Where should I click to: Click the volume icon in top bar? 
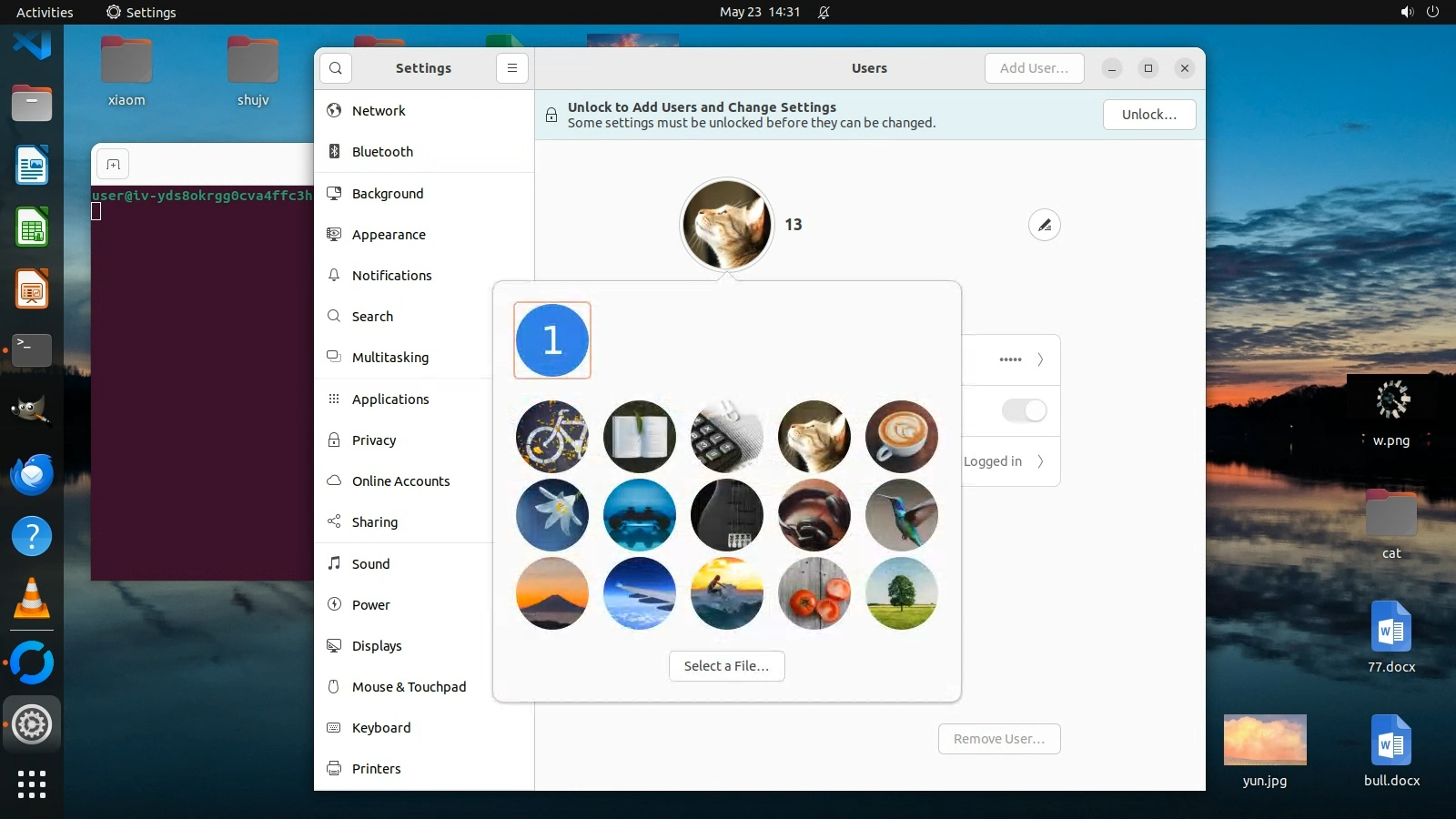click(x=1407, y=12)
